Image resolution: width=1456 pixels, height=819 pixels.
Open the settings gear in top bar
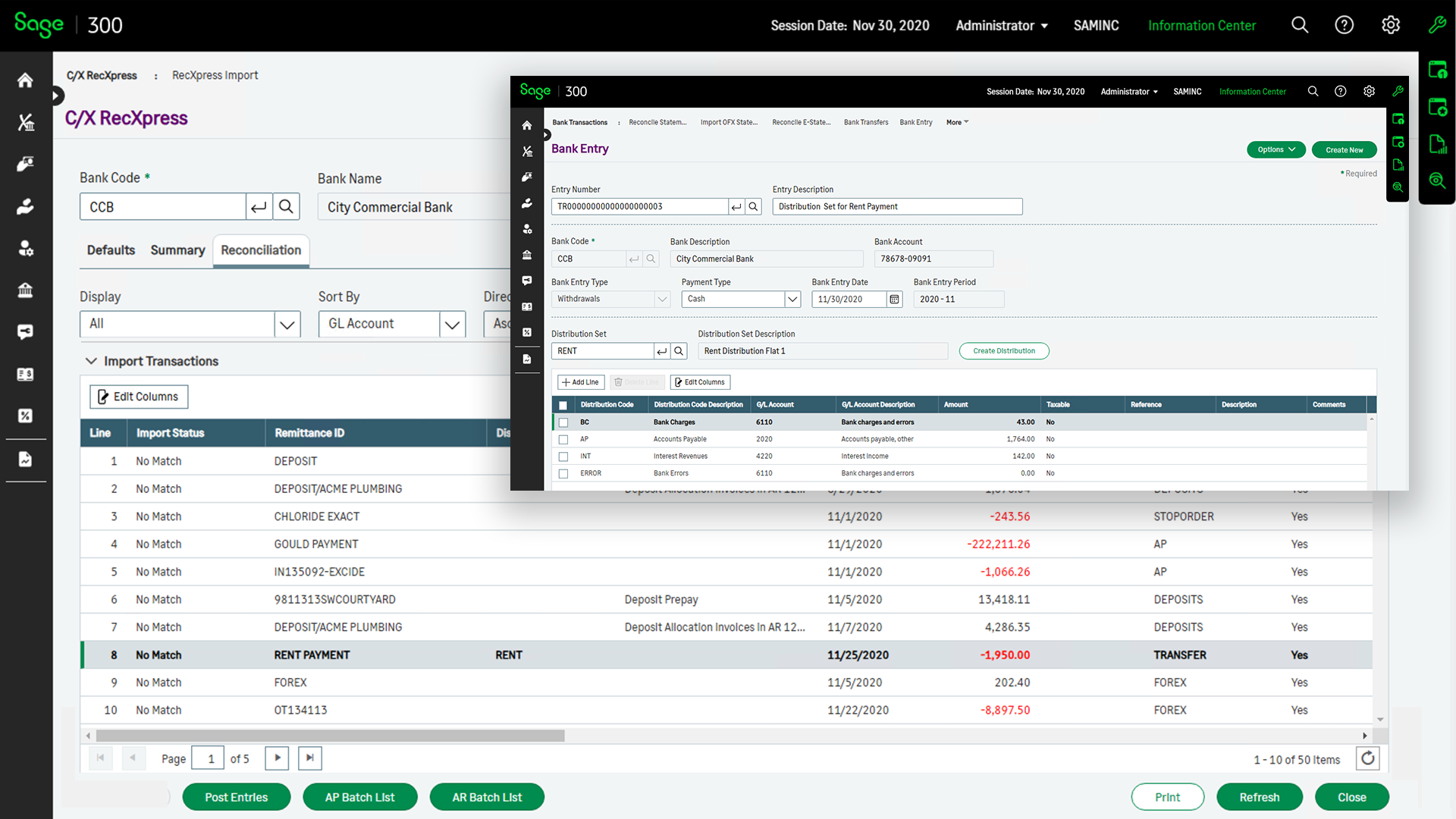(x=1390, y=25)
